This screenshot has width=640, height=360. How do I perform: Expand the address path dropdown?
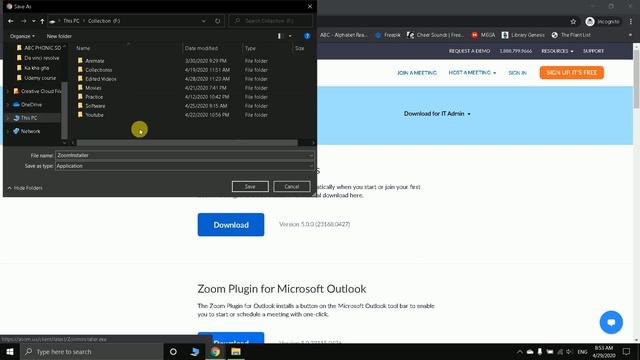coord(204,21)
